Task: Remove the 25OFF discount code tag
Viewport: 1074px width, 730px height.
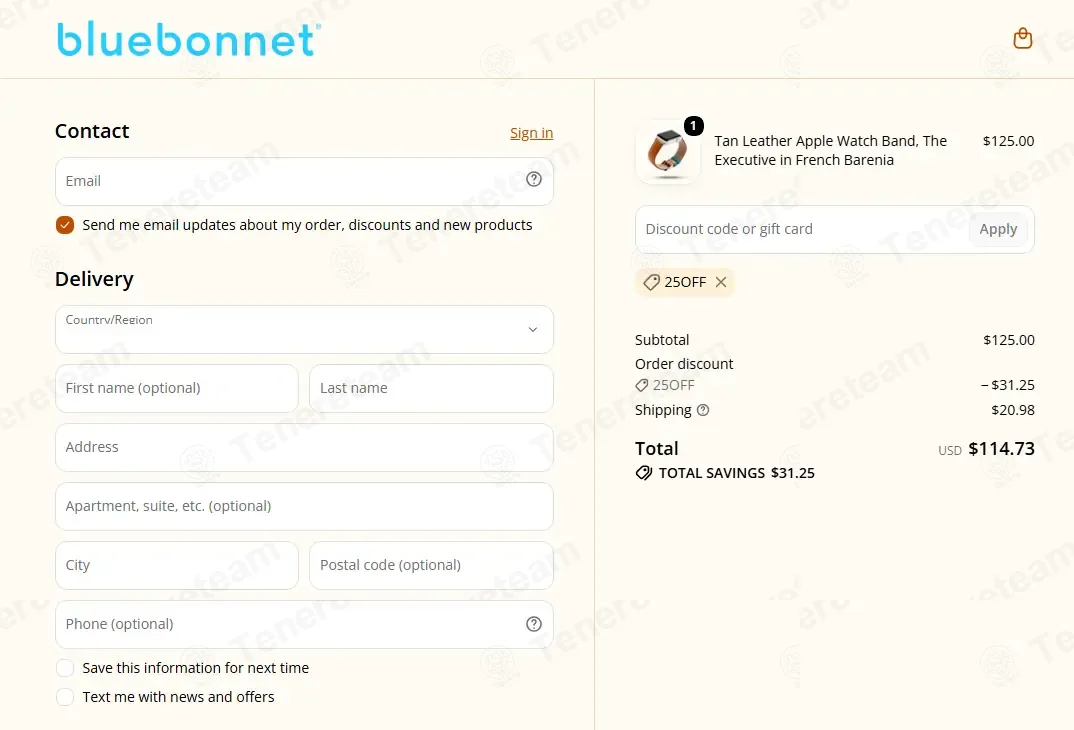Action: click(x=721, y=282)
